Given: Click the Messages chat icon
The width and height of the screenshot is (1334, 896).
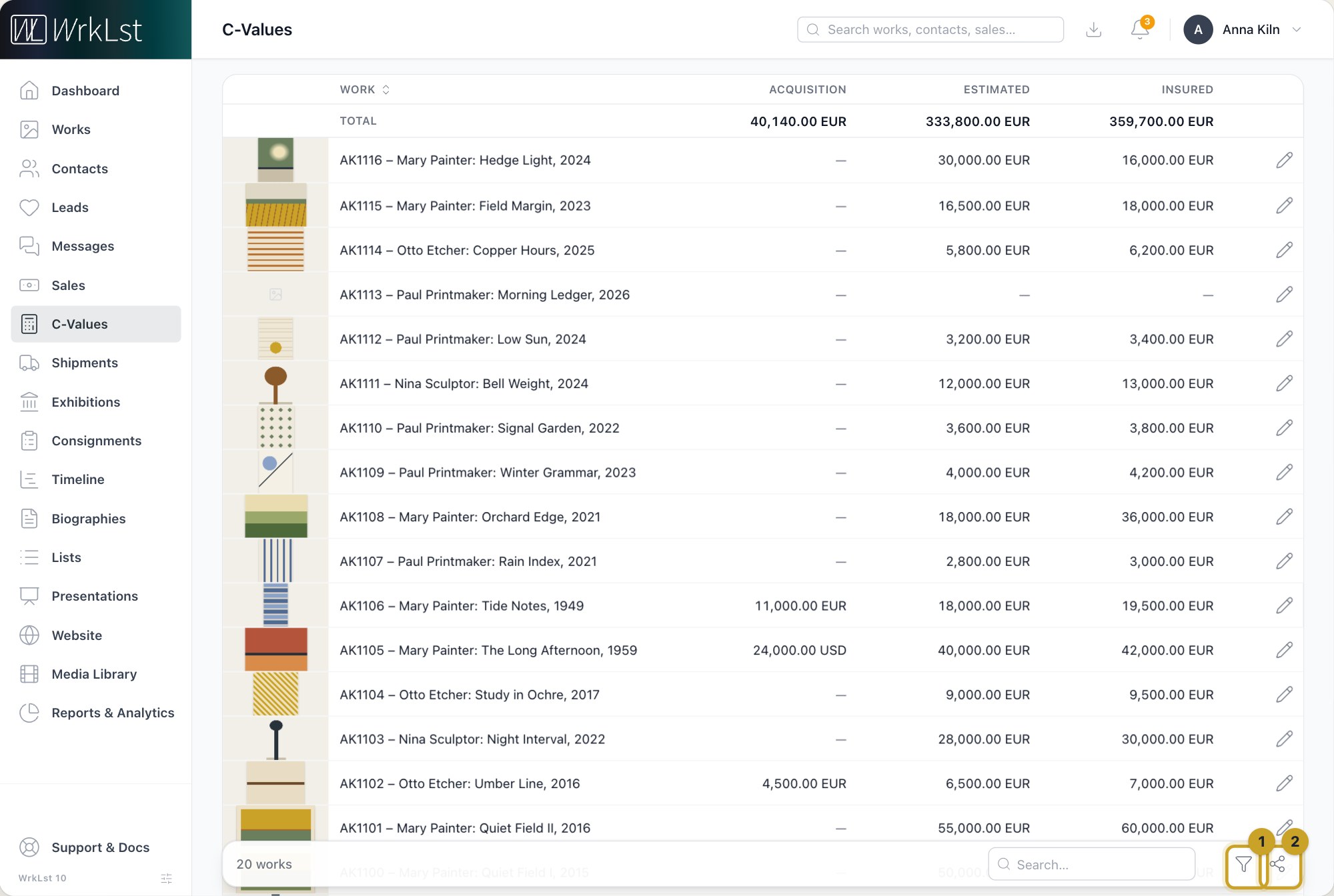Looking at the screenshot, I should click(x=29, y=246).
